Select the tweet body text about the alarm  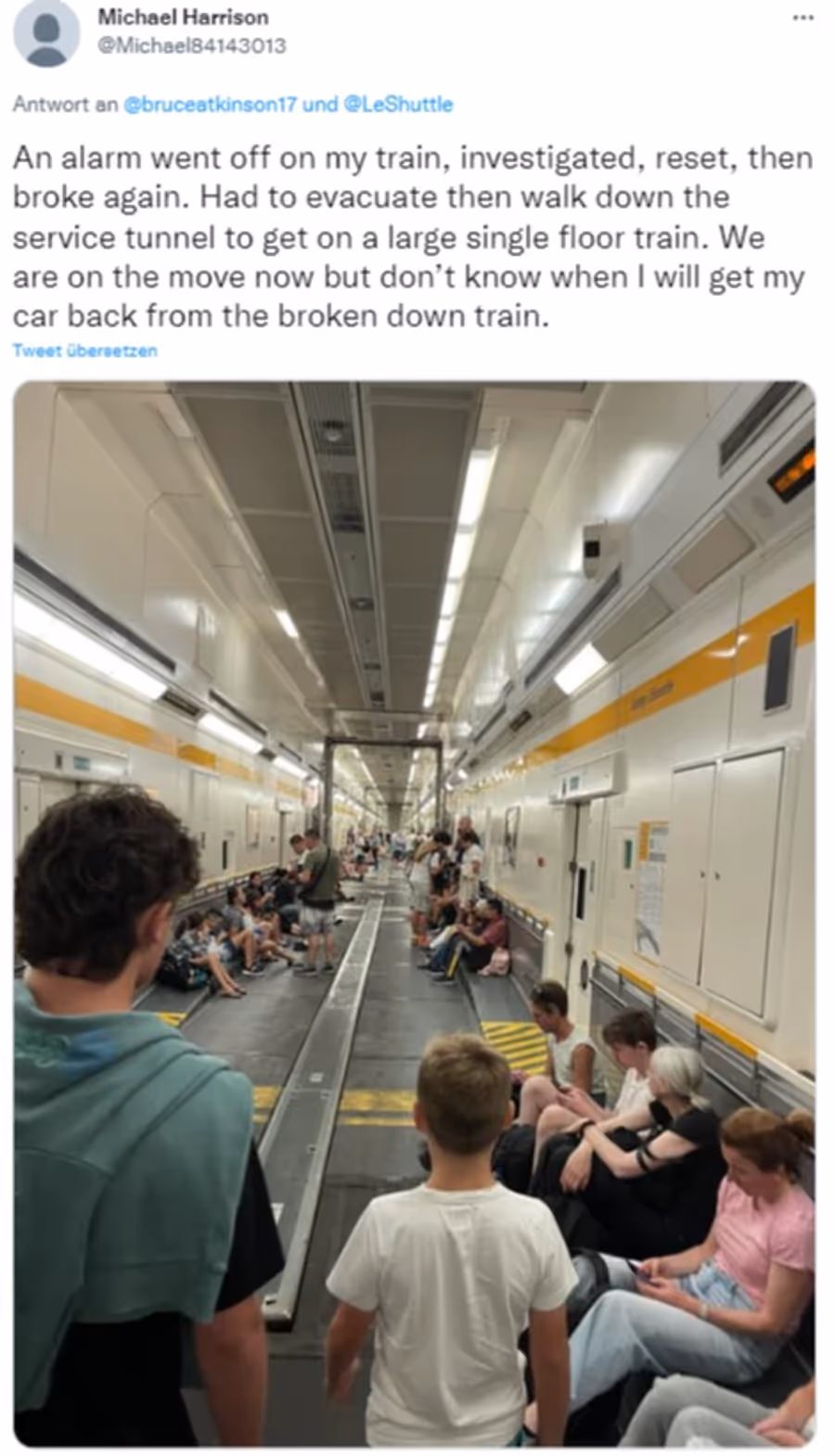tap(412, 236)
